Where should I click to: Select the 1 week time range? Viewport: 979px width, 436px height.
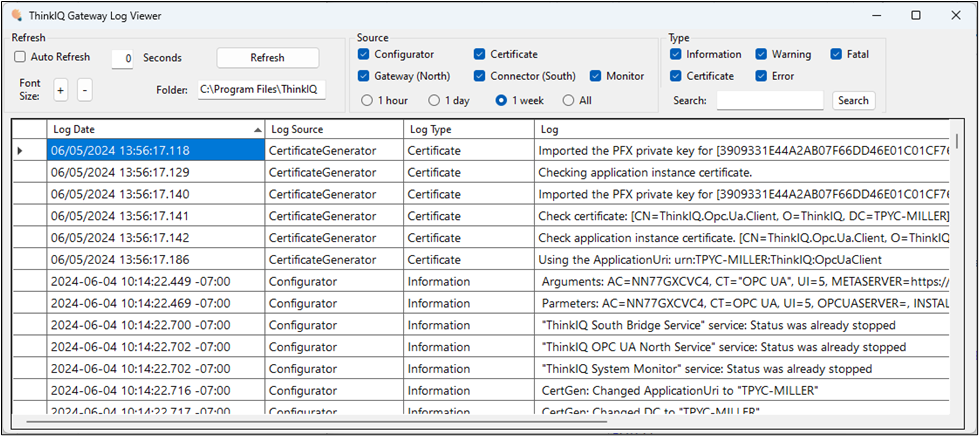pos(501,100)
